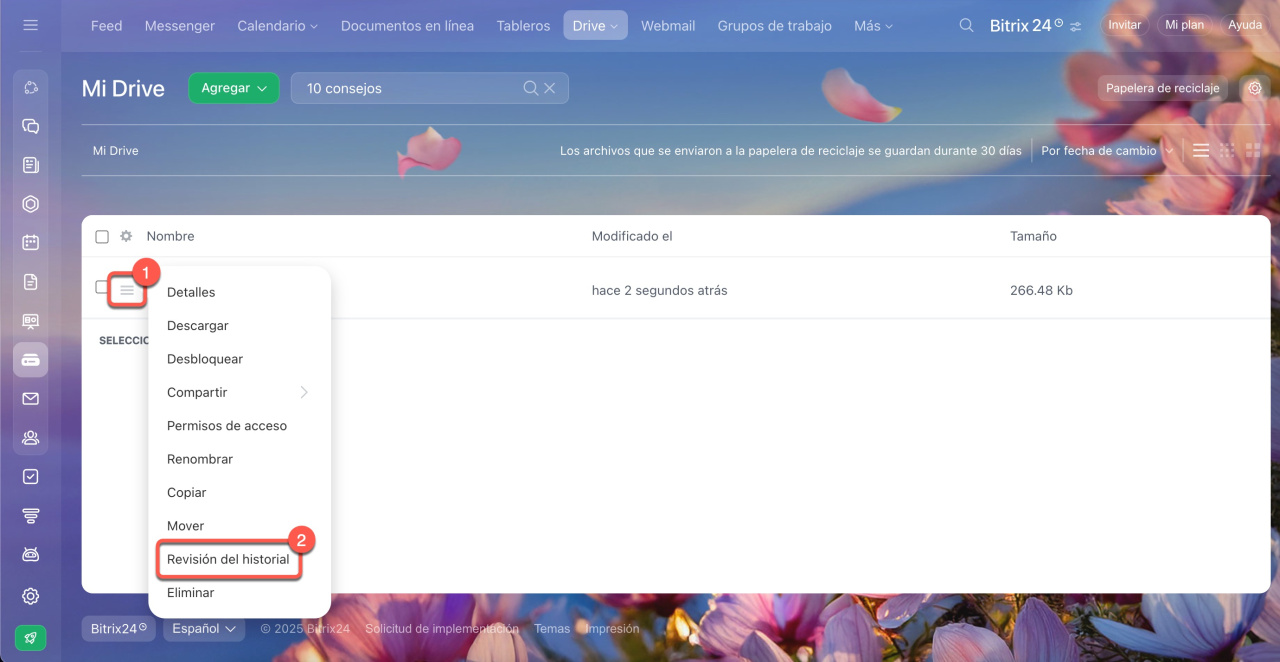Switch to large tile view layout

tap(1253, 151)
